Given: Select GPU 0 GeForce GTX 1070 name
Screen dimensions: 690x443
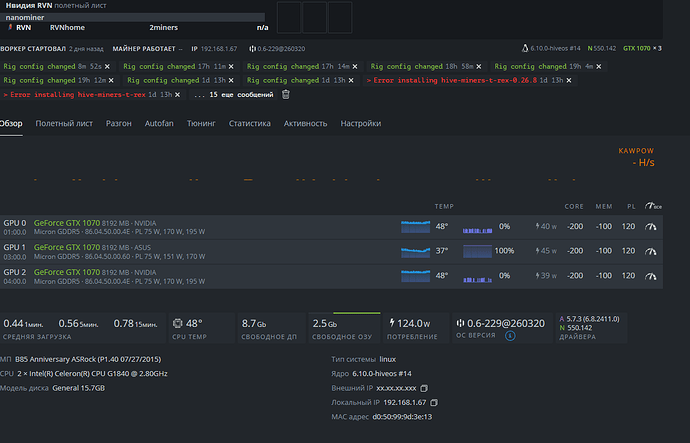Looking at the screenshot, I should tap(67, 223).
